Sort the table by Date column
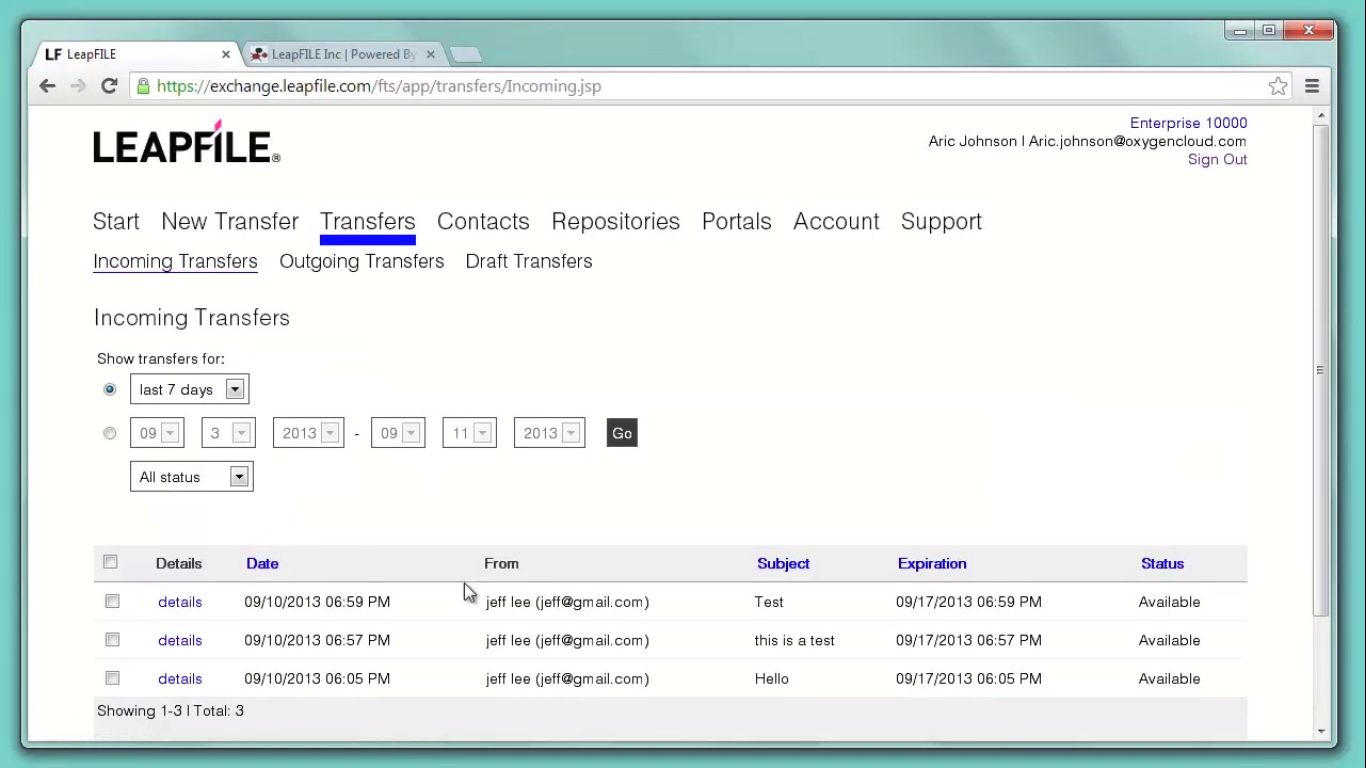This screenshot has width=1366, height=768. point(262,564)
